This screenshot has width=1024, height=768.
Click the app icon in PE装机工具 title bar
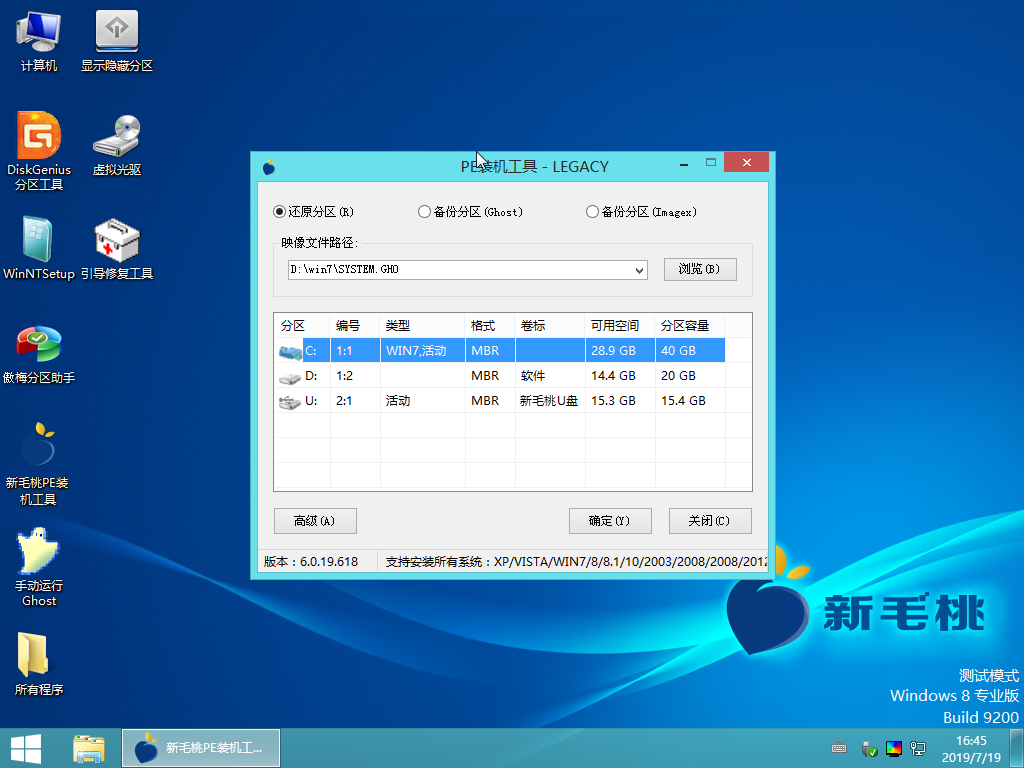pos(269,167)
